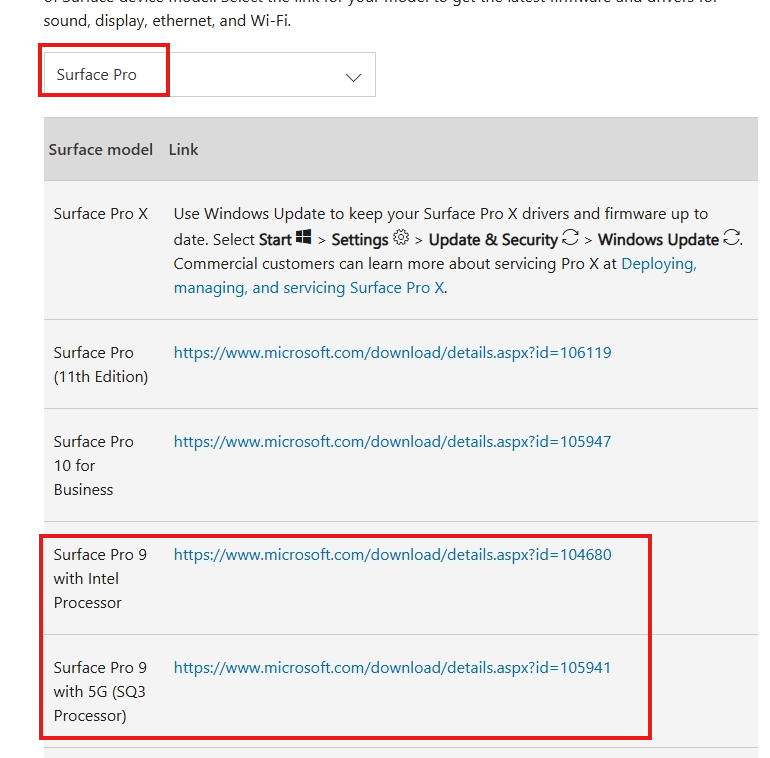Click the Settings gear icon
This screenshot has width=770, height=758.
point(401,237)
